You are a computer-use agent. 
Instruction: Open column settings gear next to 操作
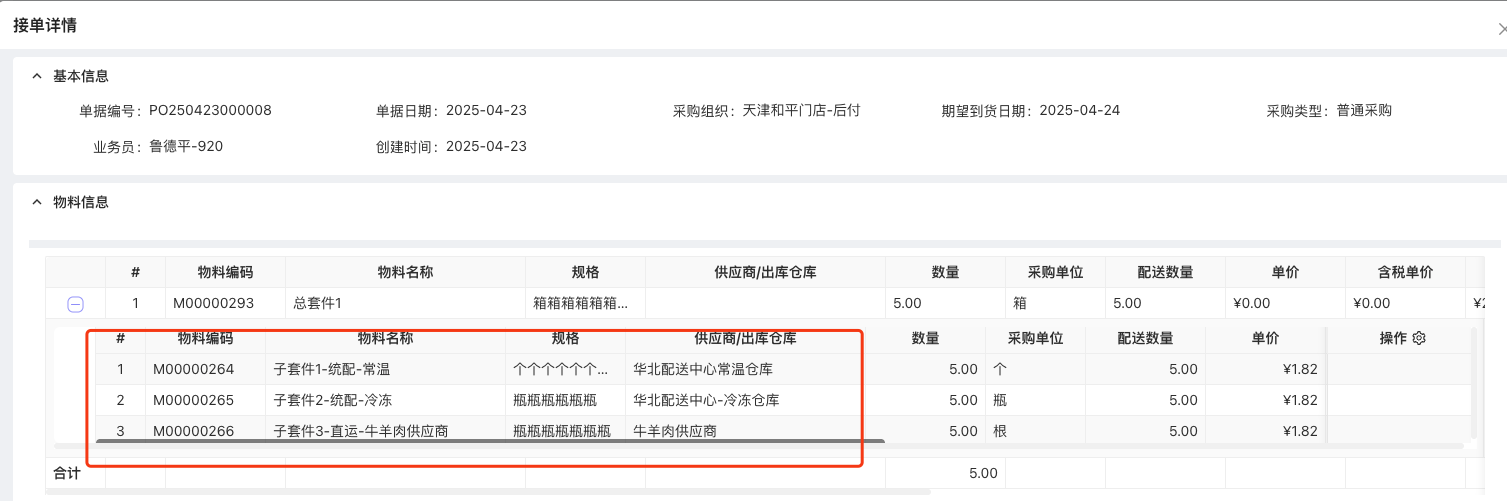[1418, 339]
